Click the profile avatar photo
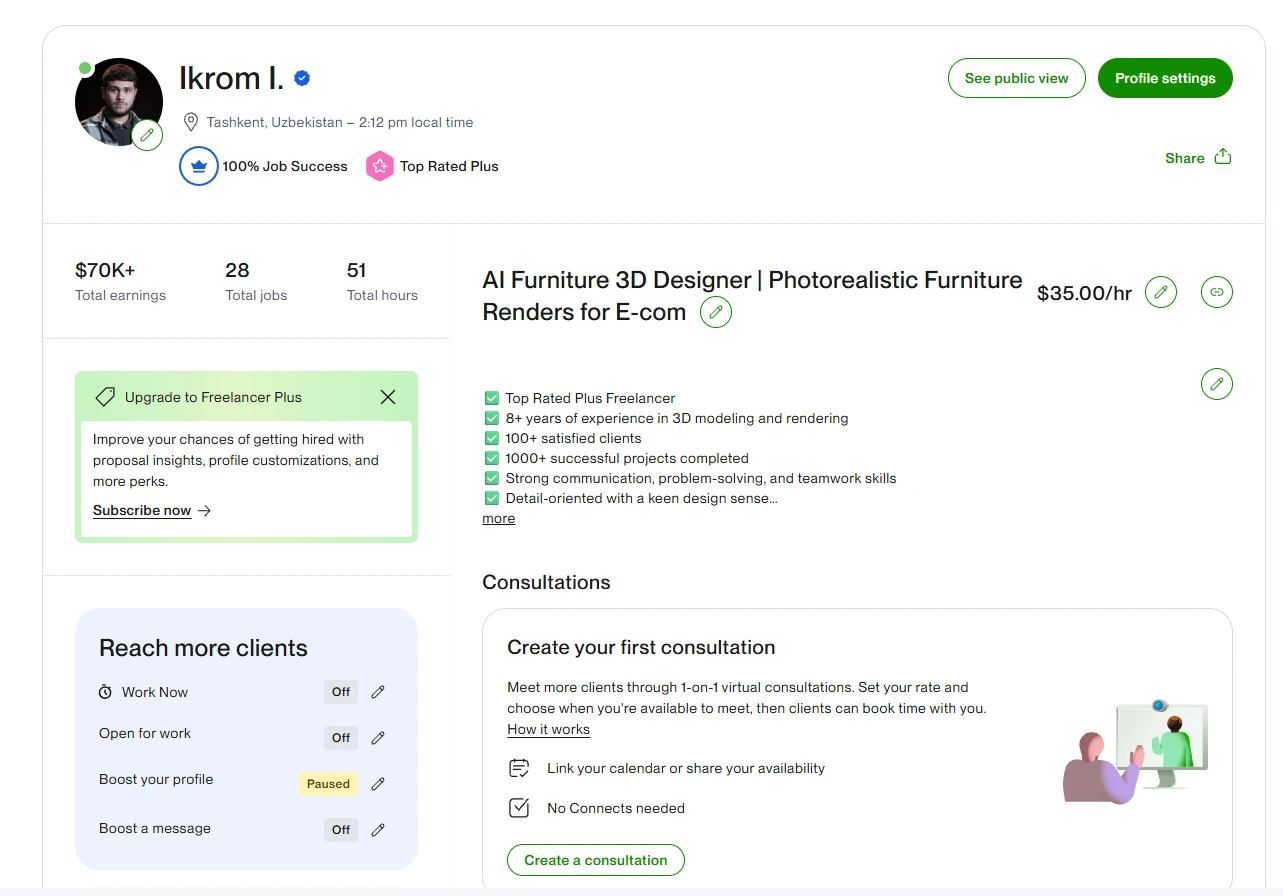 coord(119,101)
